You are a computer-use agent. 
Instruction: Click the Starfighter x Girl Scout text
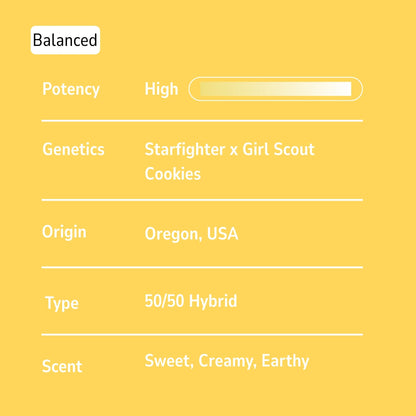click(x=229, y=149)
